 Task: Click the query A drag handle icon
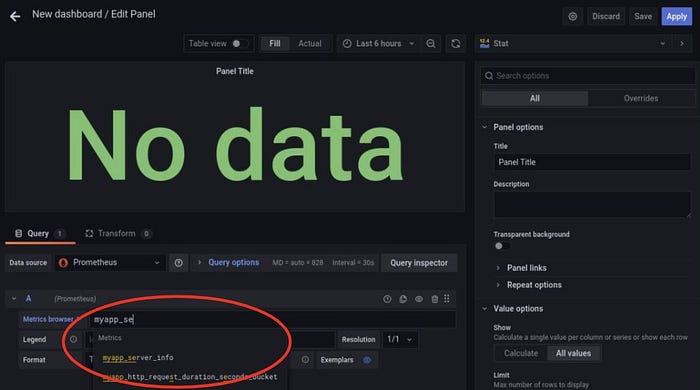(447, 299)
